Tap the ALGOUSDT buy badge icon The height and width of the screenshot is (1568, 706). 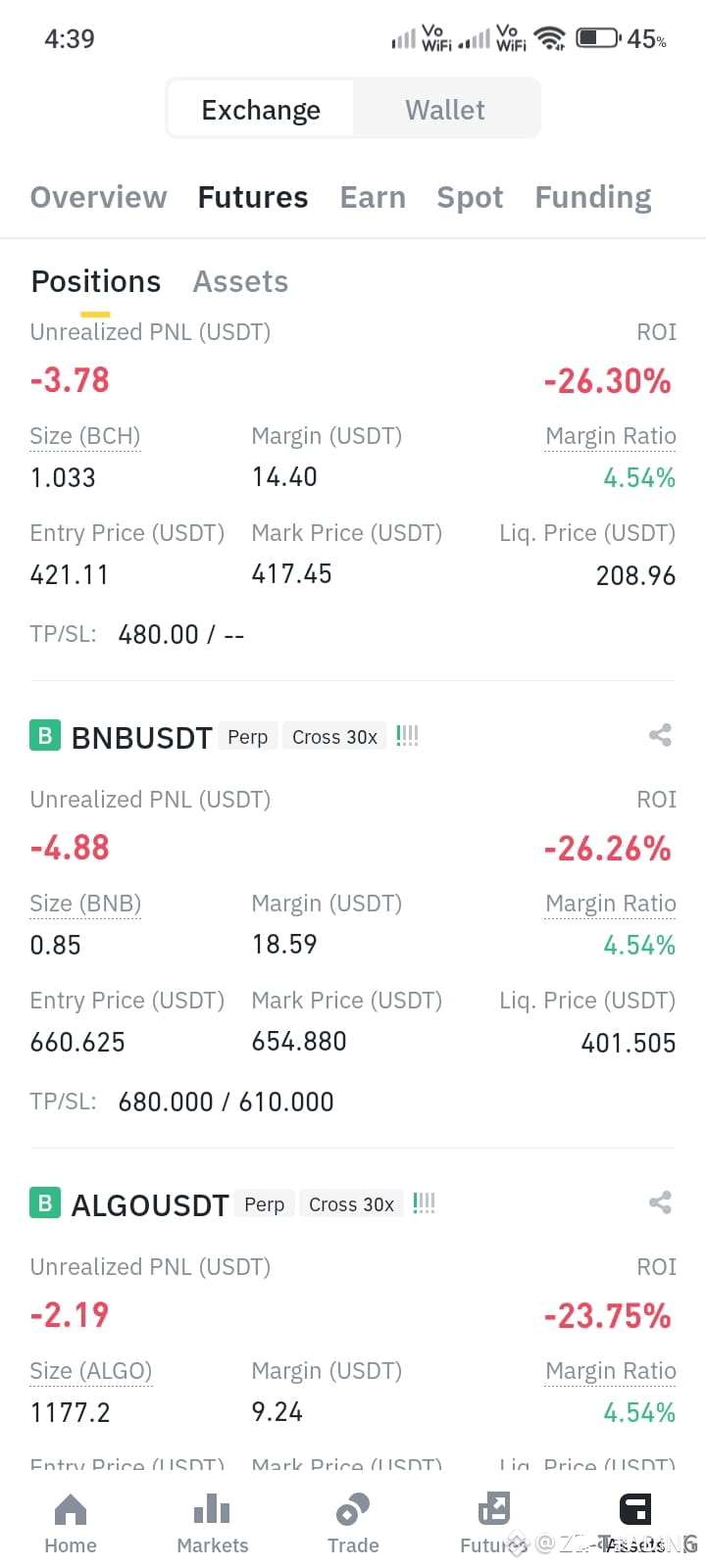[x=45, y=1203]
